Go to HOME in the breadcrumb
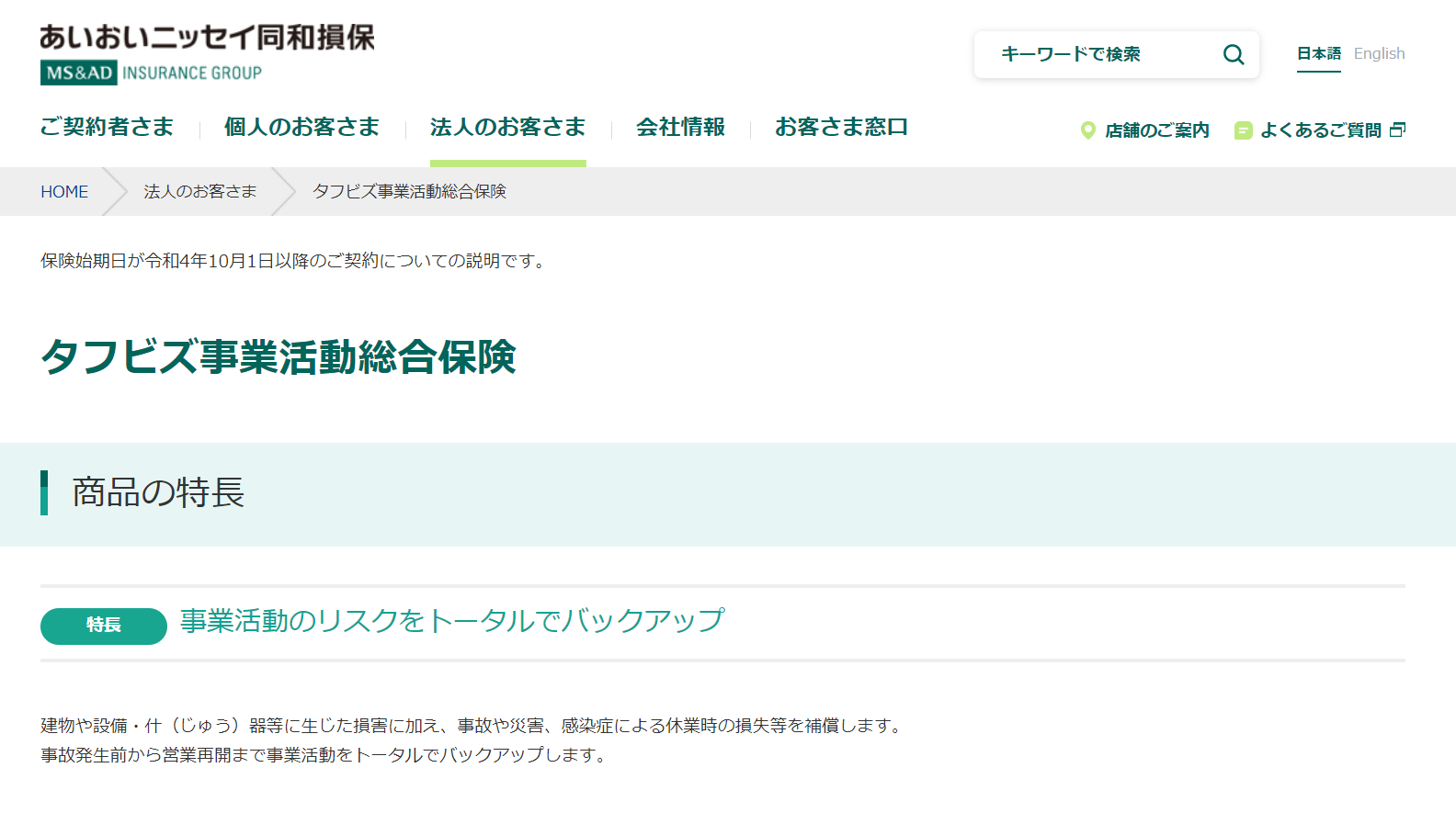The height and width of the screenshot is (813, 1456). point(64,192)
